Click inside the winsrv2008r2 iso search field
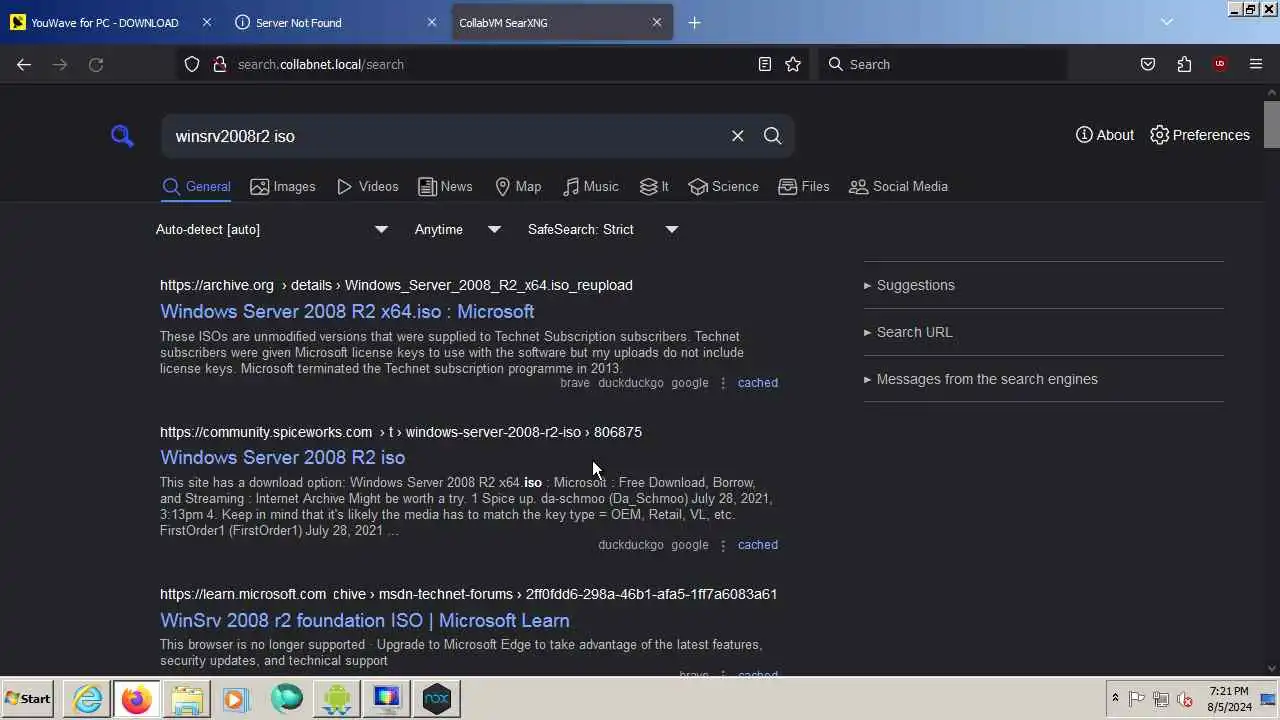Image resolution: width=1280 pixels, height=720 pixels. (x=445, y=136)
